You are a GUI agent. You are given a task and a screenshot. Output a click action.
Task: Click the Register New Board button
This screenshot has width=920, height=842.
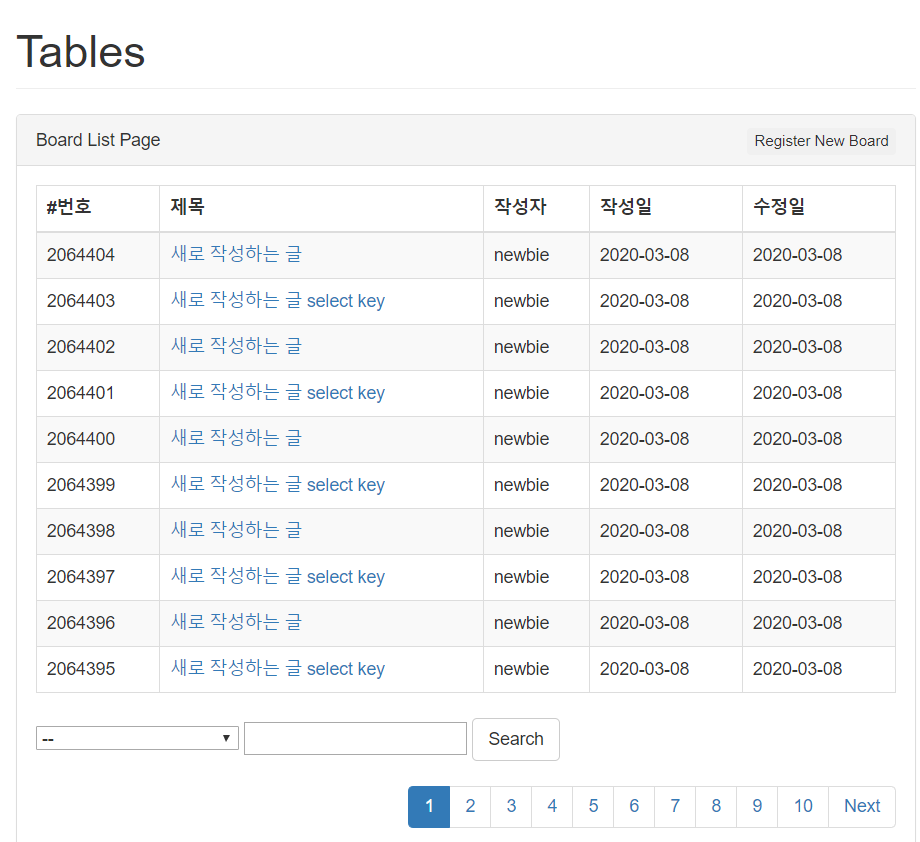tap(821, 141)
